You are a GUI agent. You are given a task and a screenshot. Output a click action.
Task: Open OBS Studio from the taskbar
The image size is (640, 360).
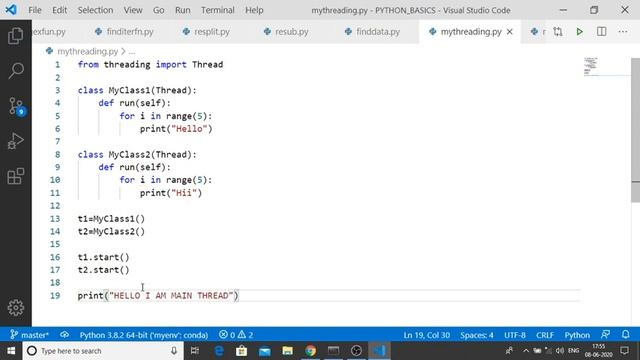(x=356, y=351)
